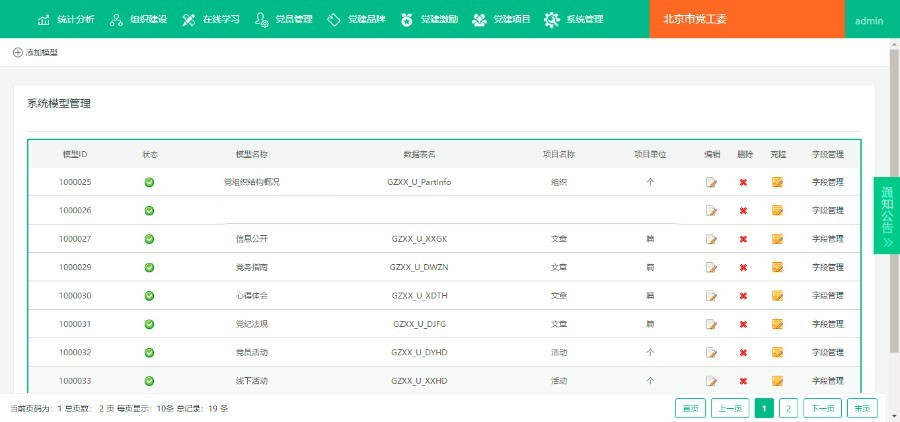
Task: Click clone icon for row 1000029
Action: (x=777, y=268)
